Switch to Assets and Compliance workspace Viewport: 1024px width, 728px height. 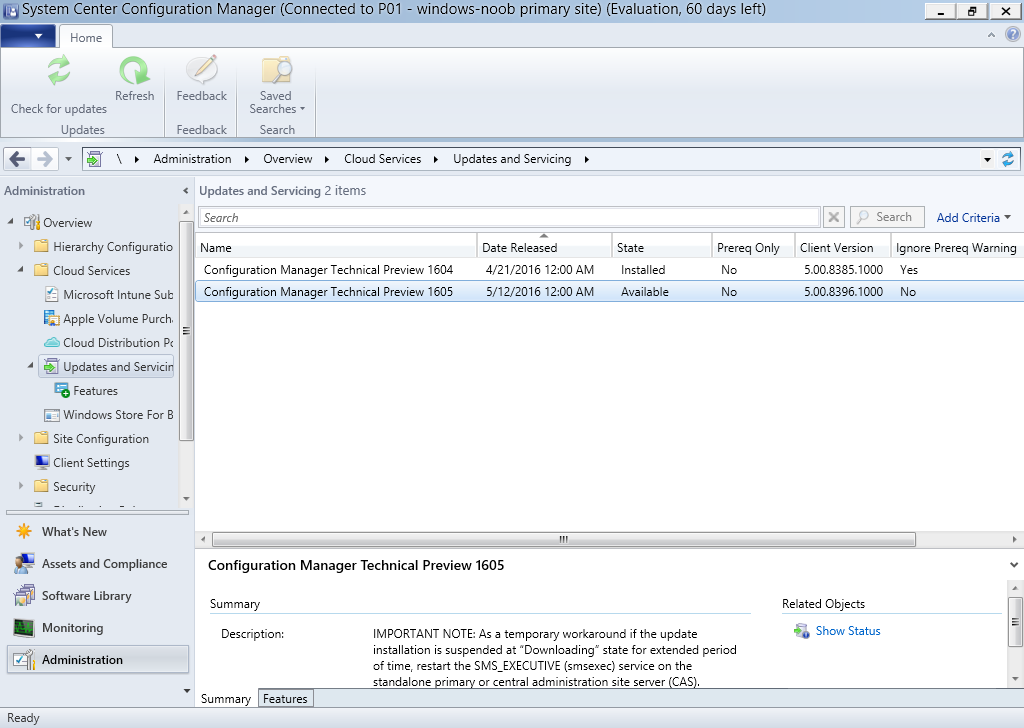point(98,563)
